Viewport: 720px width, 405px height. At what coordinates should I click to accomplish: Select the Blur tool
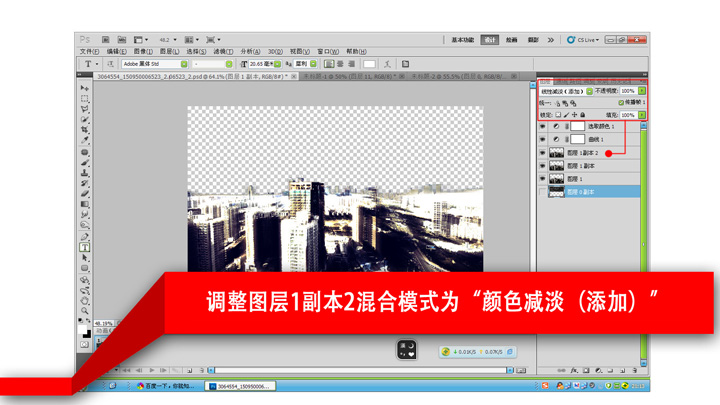coord(84,214)
